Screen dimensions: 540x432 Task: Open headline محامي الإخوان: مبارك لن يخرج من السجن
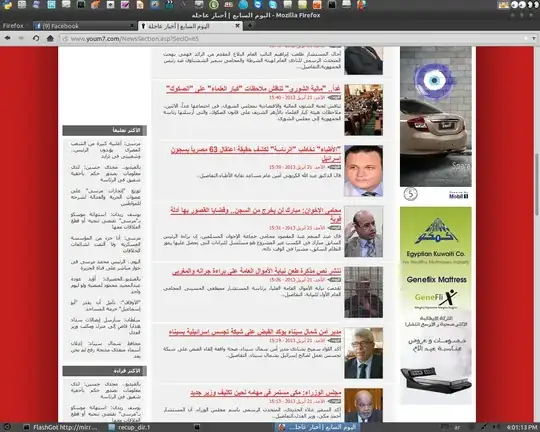[x=256, y=214]
